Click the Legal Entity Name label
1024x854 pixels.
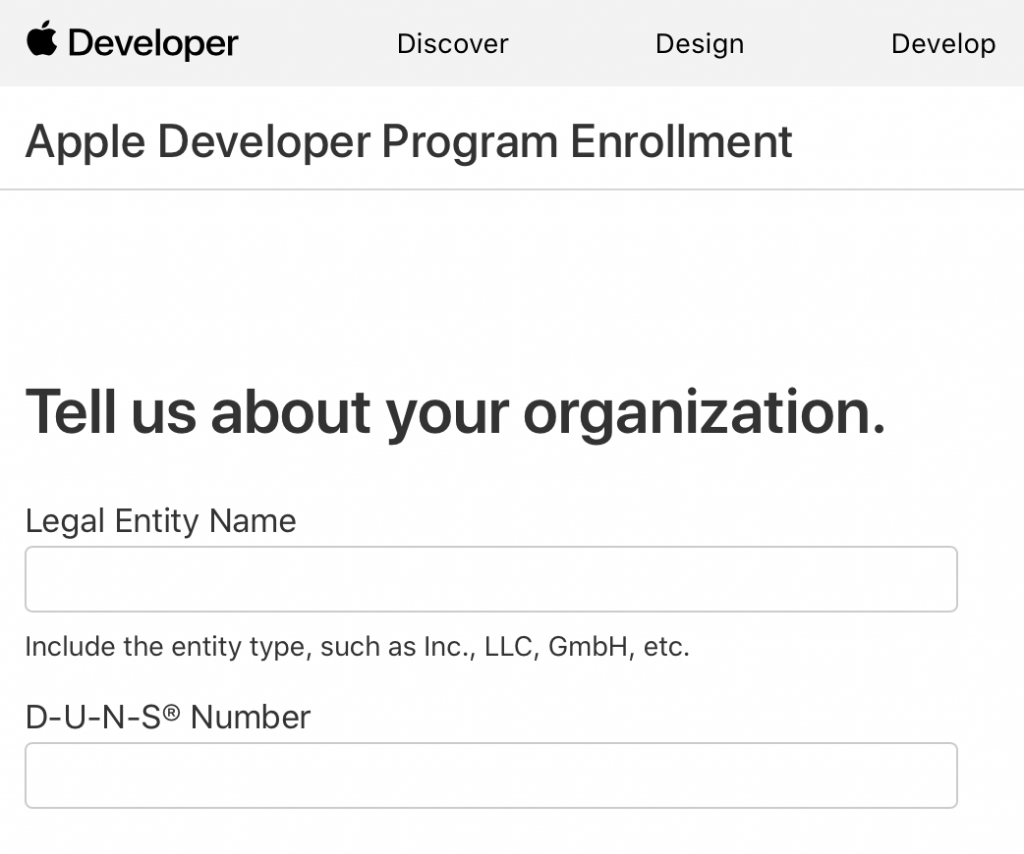(x=161, y=522)
